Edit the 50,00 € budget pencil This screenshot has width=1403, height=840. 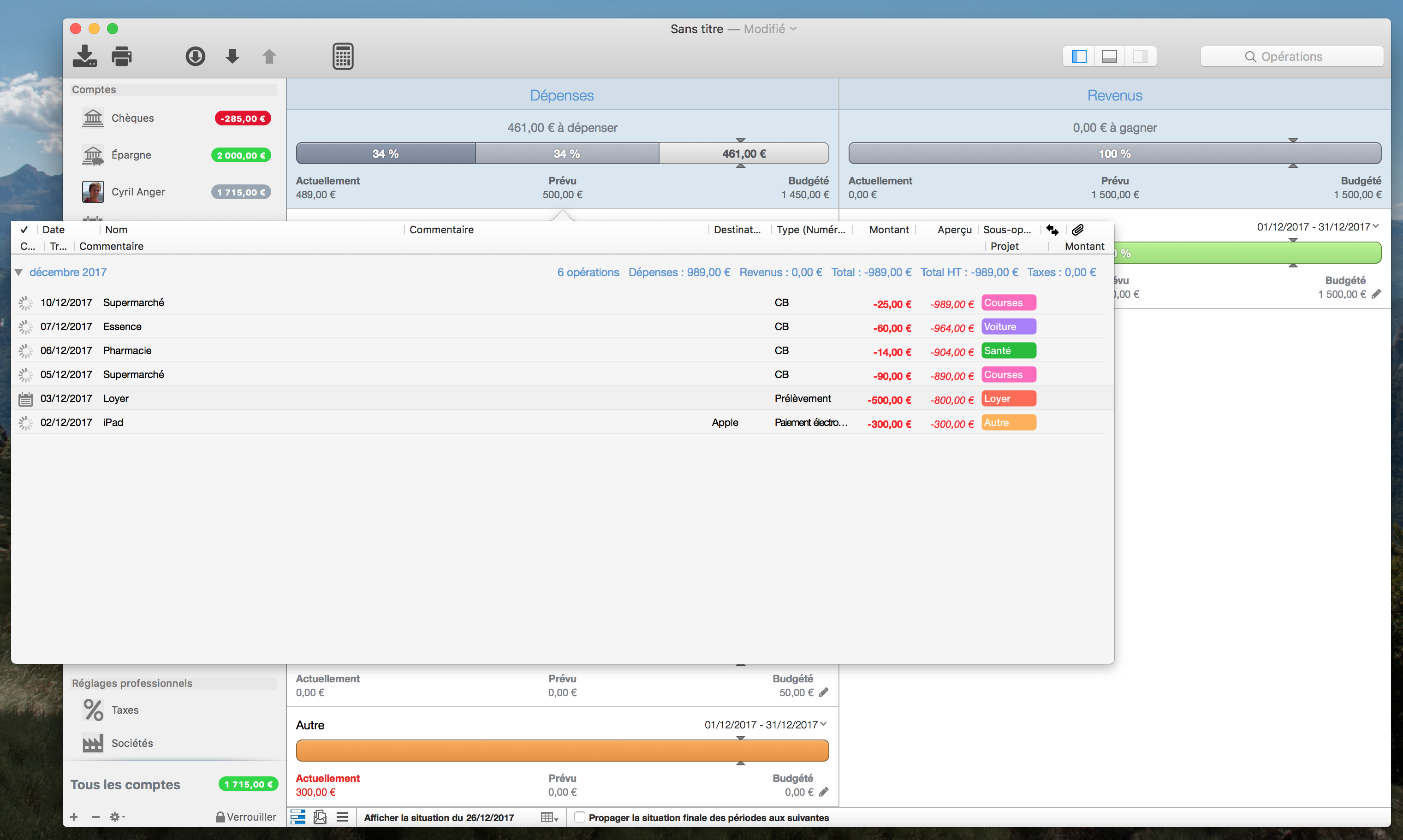point(824,692)
